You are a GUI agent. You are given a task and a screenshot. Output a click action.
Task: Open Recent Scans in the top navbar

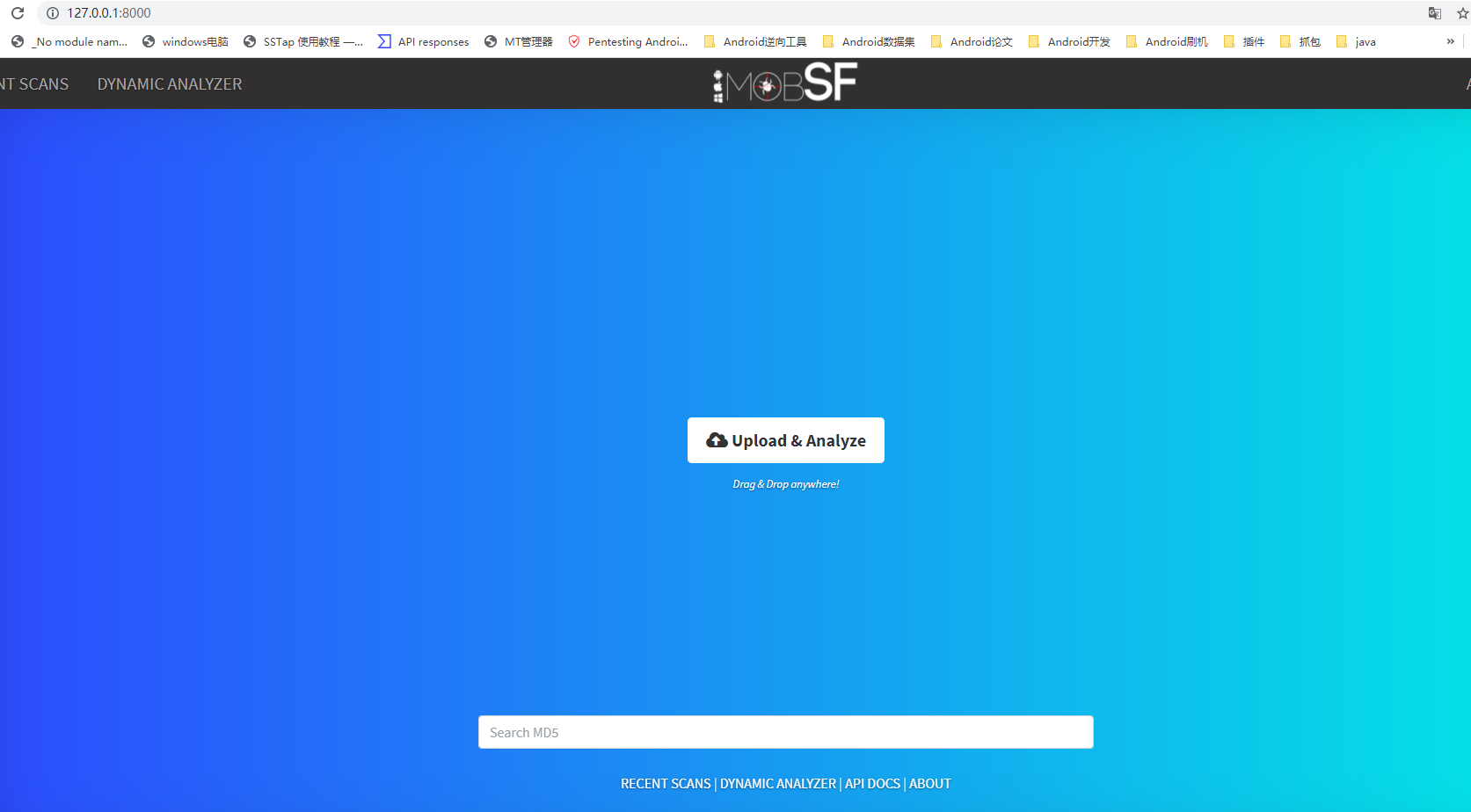tap(34, 84)
